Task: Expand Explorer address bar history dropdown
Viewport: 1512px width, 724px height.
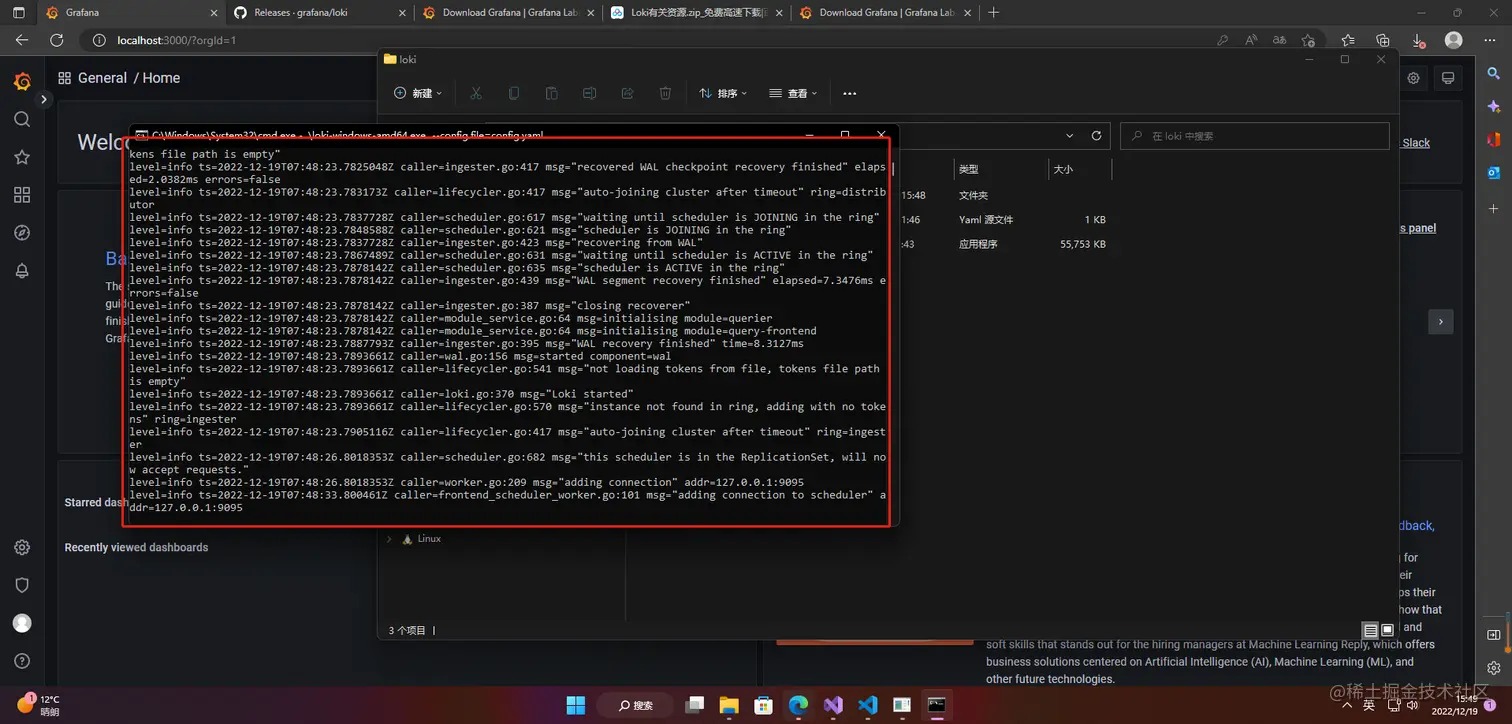Action: tap(1070, 136)
